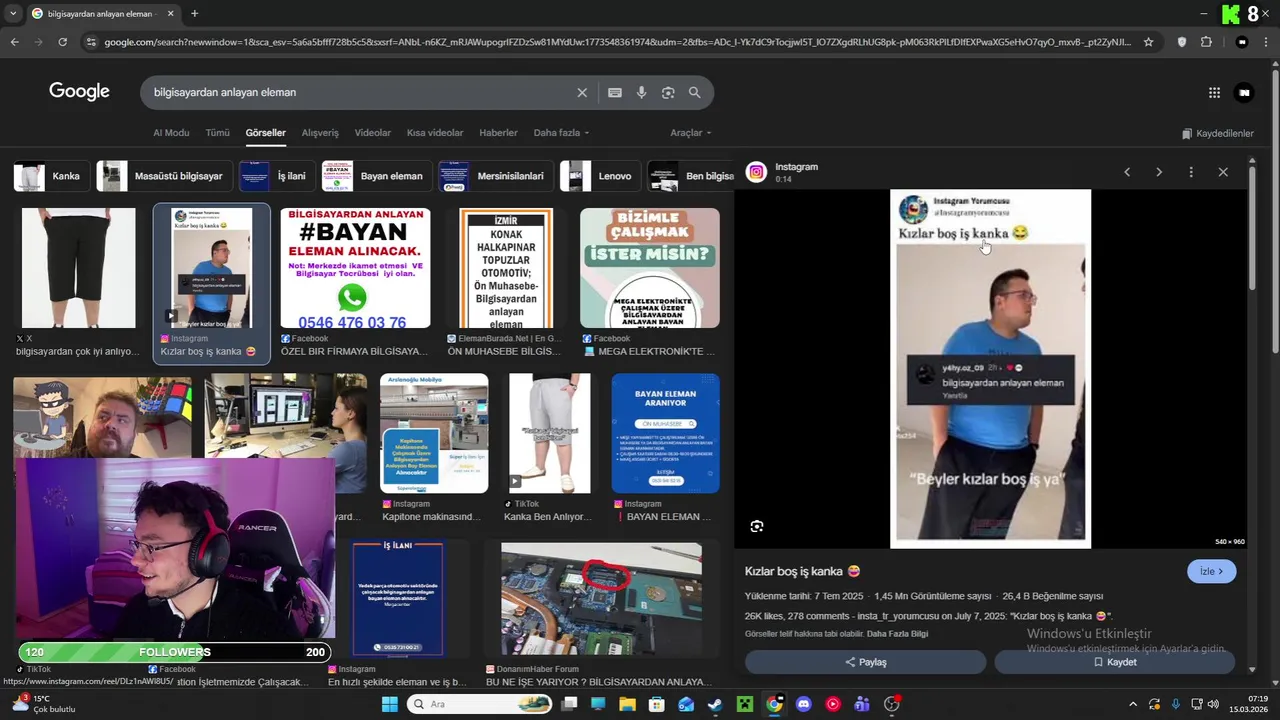The image size is (1280, 720).
Task: Open the blue 'BAYAN ELEMAN ARANIYOR' image result
Action: coord(665,433)
